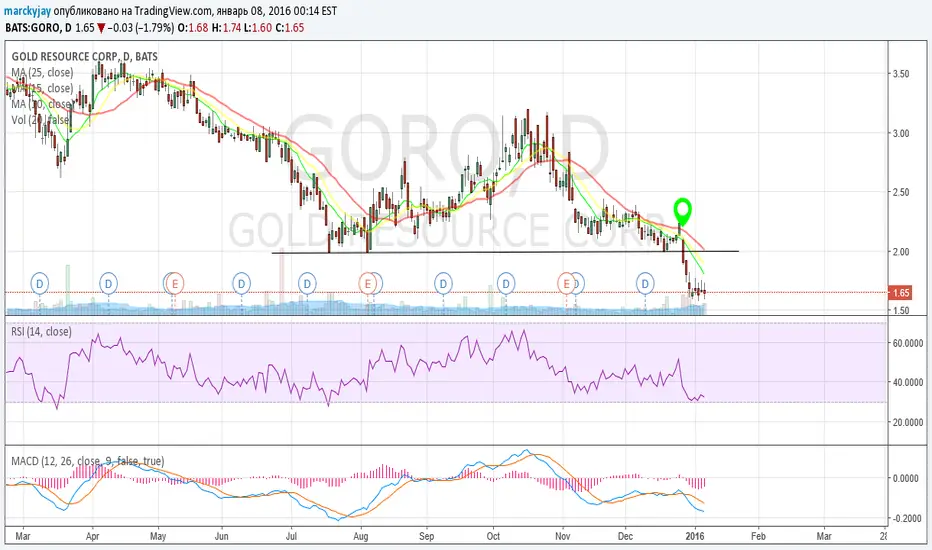
Task: Click the 3.50 price axis label
Action: pos(901,74)
